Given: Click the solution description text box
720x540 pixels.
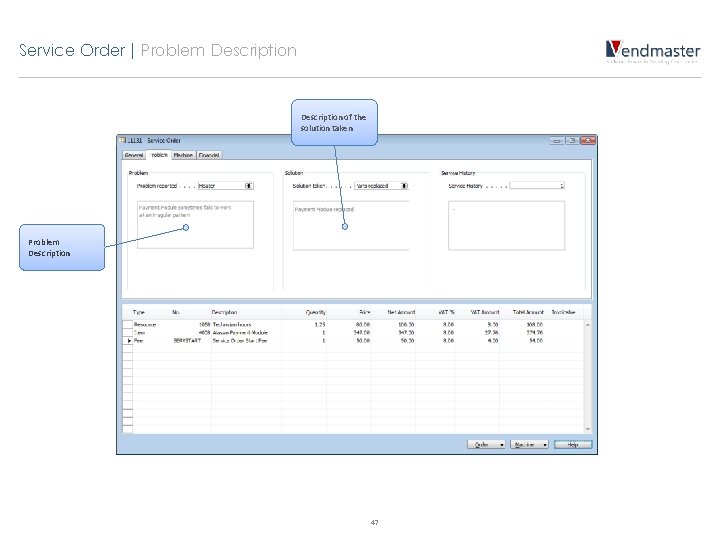Looking at the screenshot, I should coord(351,226).
